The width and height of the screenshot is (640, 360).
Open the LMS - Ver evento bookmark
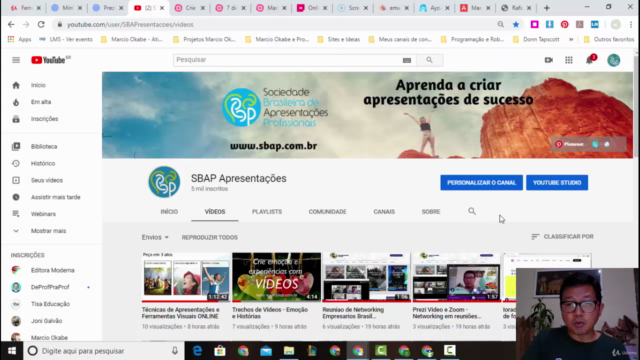[x=66, y=40]
